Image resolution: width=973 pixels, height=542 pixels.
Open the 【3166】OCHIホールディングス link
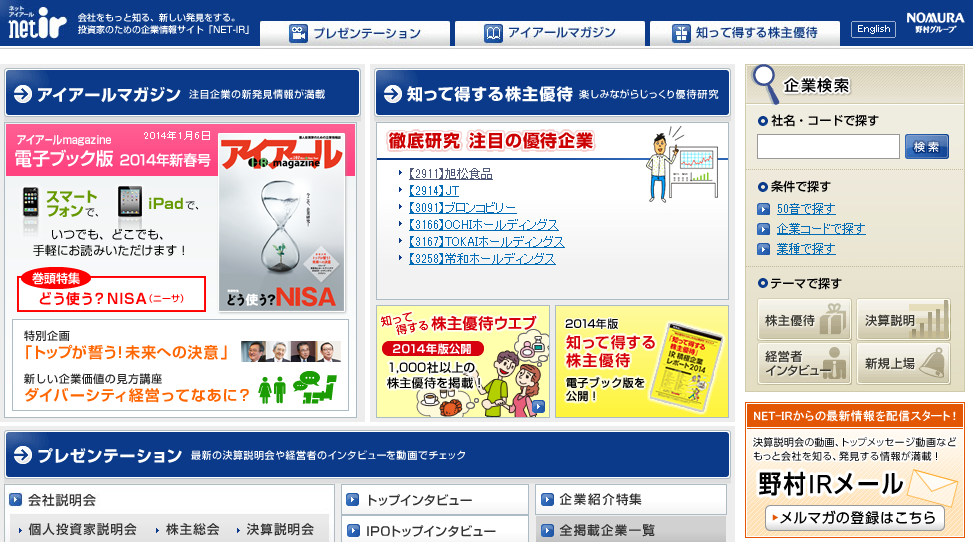[x=483, y=225]
